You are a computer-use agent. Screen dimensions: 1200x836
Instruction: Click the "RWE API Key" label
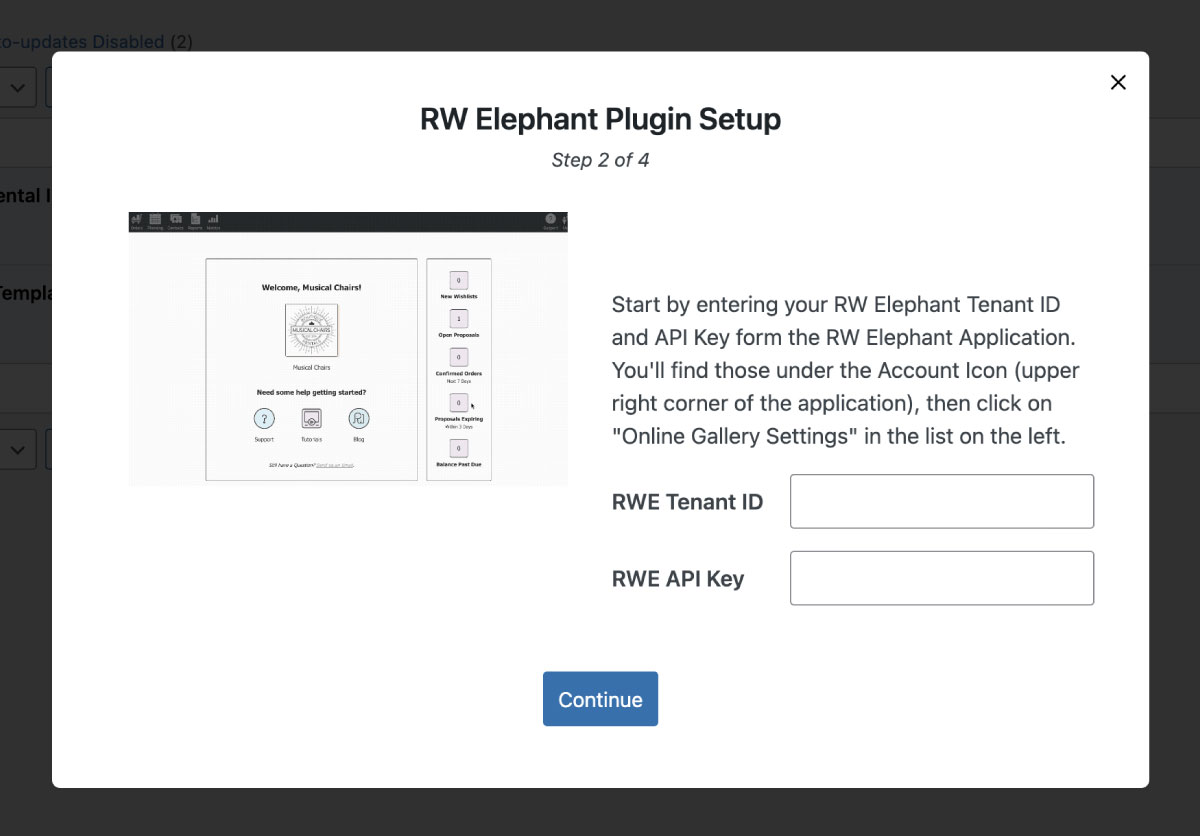click(x=678, y=578)
